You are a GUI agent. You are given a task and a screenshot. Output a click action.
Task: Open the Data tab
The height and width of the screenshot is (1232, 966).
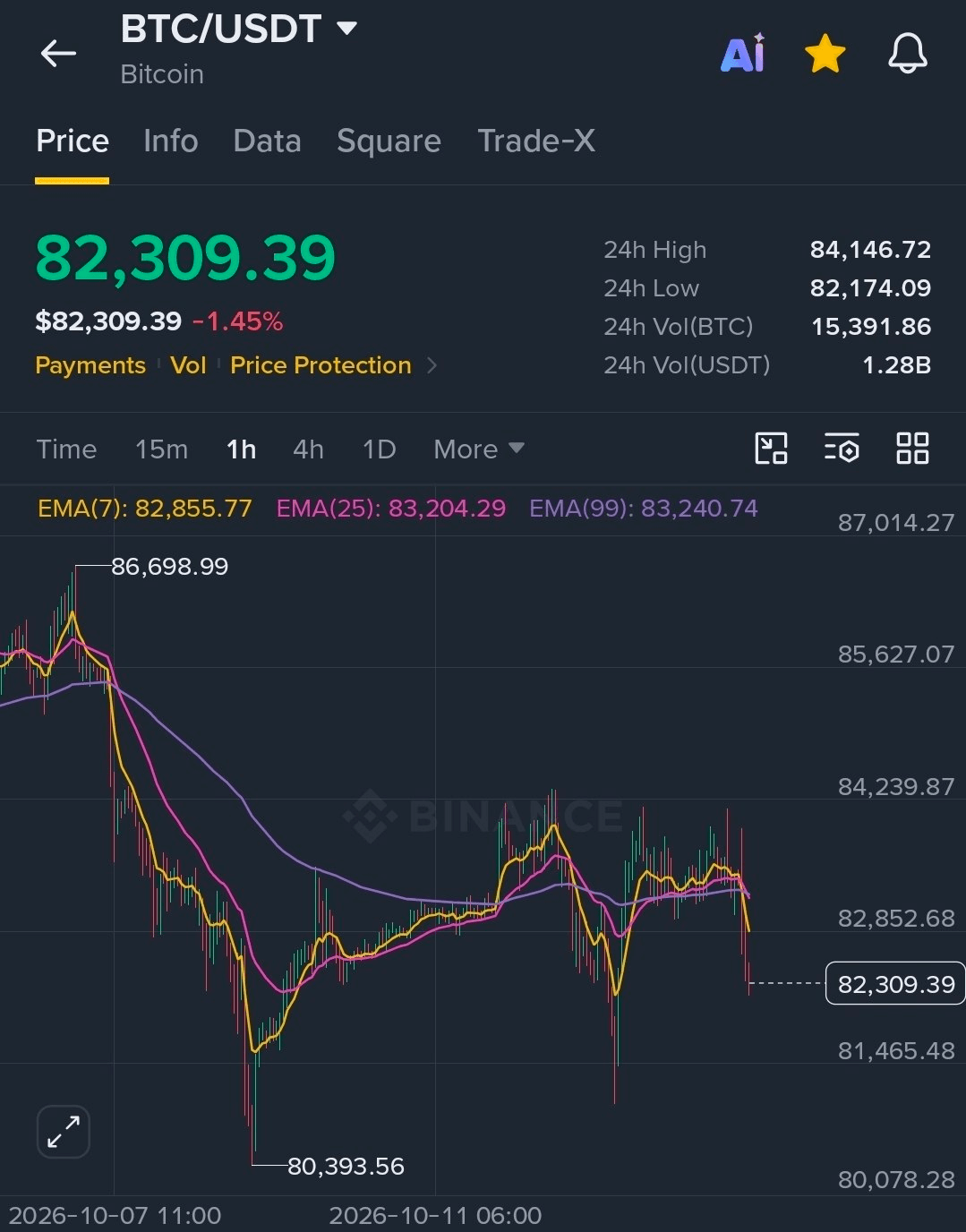point(267,141)
